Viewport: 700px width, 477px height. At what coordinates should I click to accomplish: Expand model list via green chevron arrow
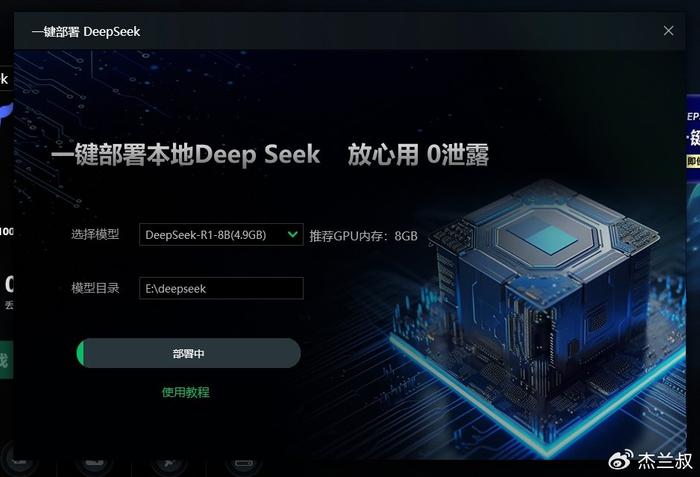[x=293, y=234]
